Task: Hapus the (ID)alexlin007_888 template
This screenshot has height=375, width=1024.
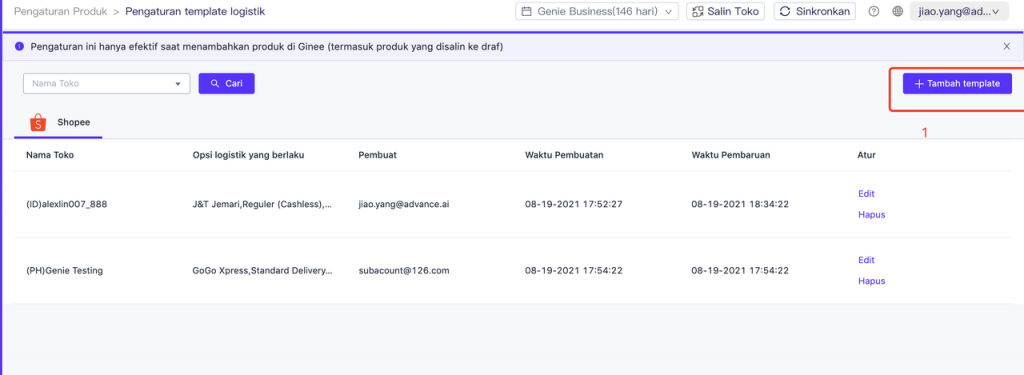Action: click(871, 214)
